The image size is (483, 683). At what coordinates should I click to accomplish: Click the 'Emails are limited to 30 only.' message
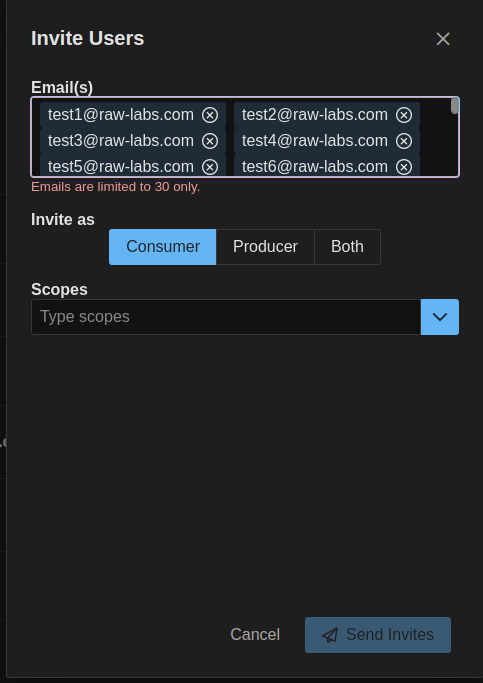click(x=115, y=187)
